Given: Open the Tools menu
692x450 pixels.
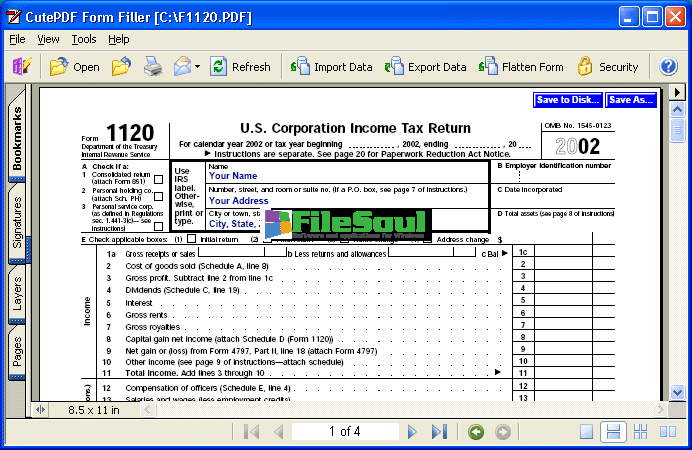Looking at the screenshot, I should coord(84,39).
